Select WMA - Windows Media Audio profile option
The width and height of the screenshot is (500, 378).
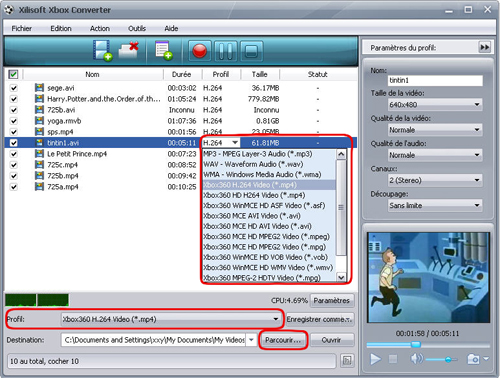(269, 174)
